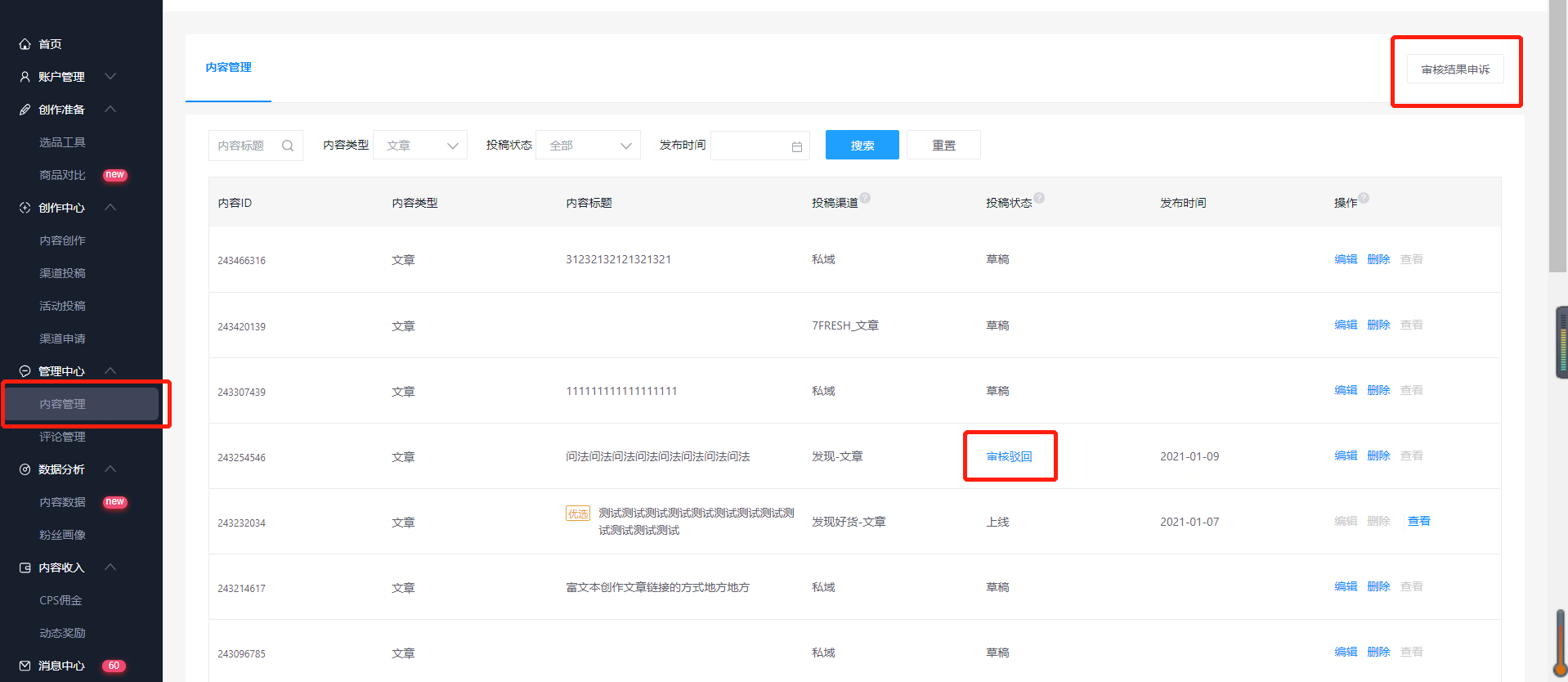The image size is (1568, 682).
Task: Click the icon beside 管理中心
Action: tap(25, 371)
